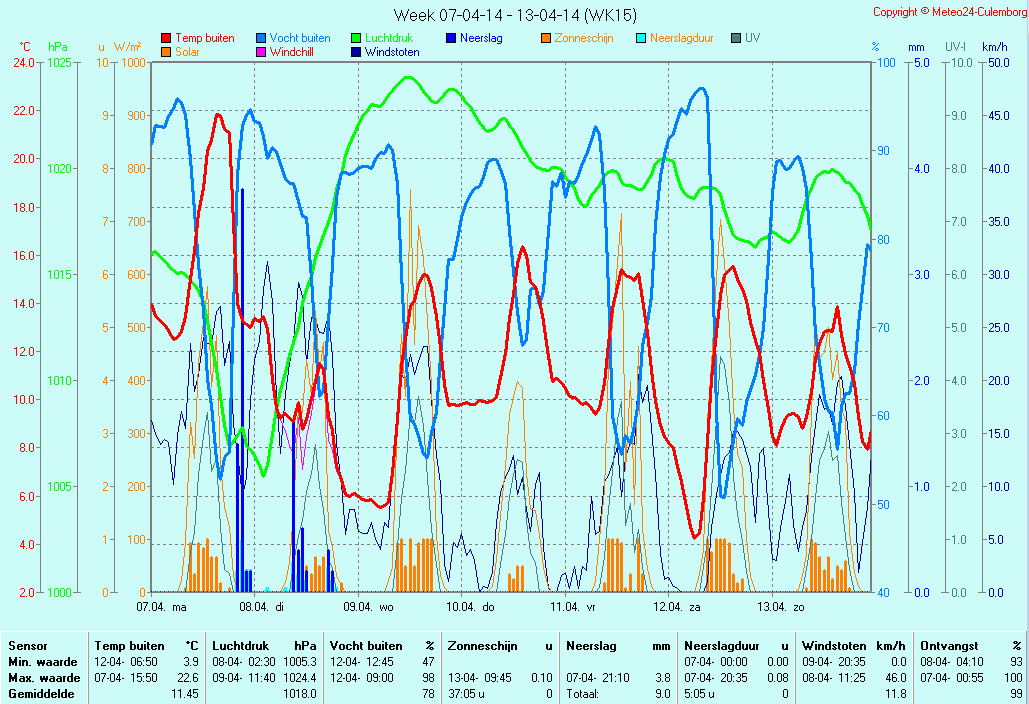Click the Windstoten legend label
The image size is (1029, 704).
point(392,52)
